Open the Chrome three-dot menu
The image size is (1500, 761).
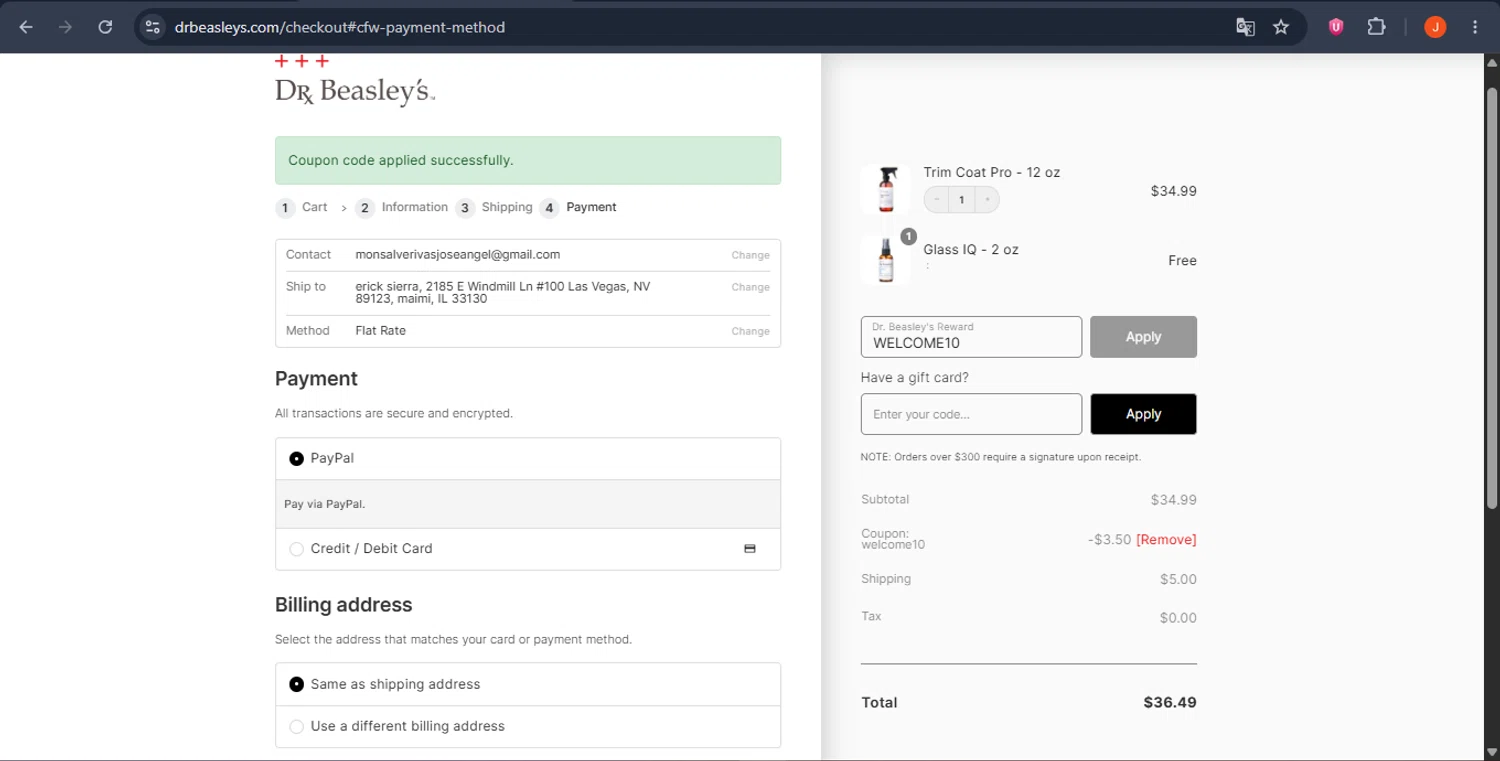1475,27
